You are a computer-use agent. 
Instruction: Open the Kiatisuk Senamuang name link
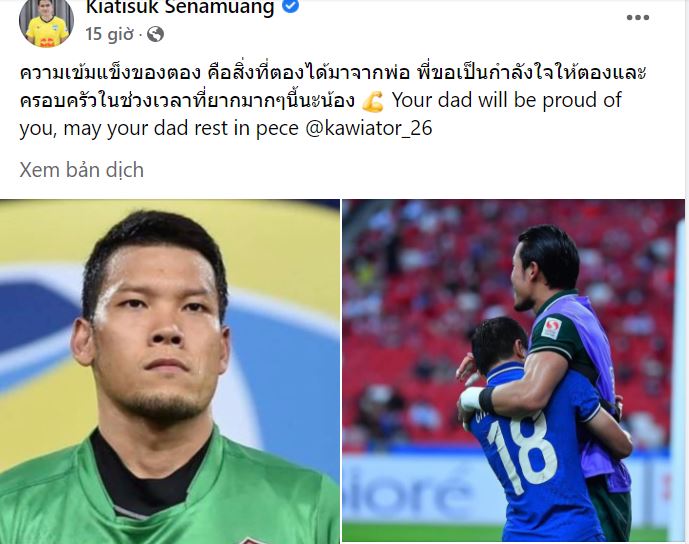tap(180, 6)
